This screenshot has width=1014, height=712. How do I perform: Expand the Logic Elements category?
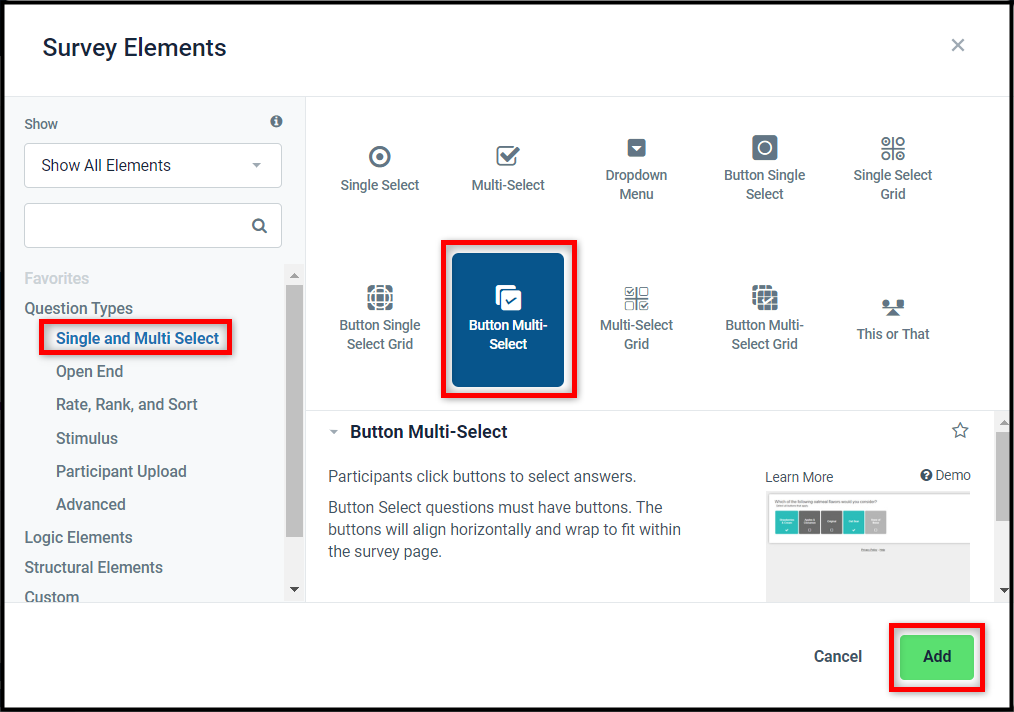click(78, 538)
